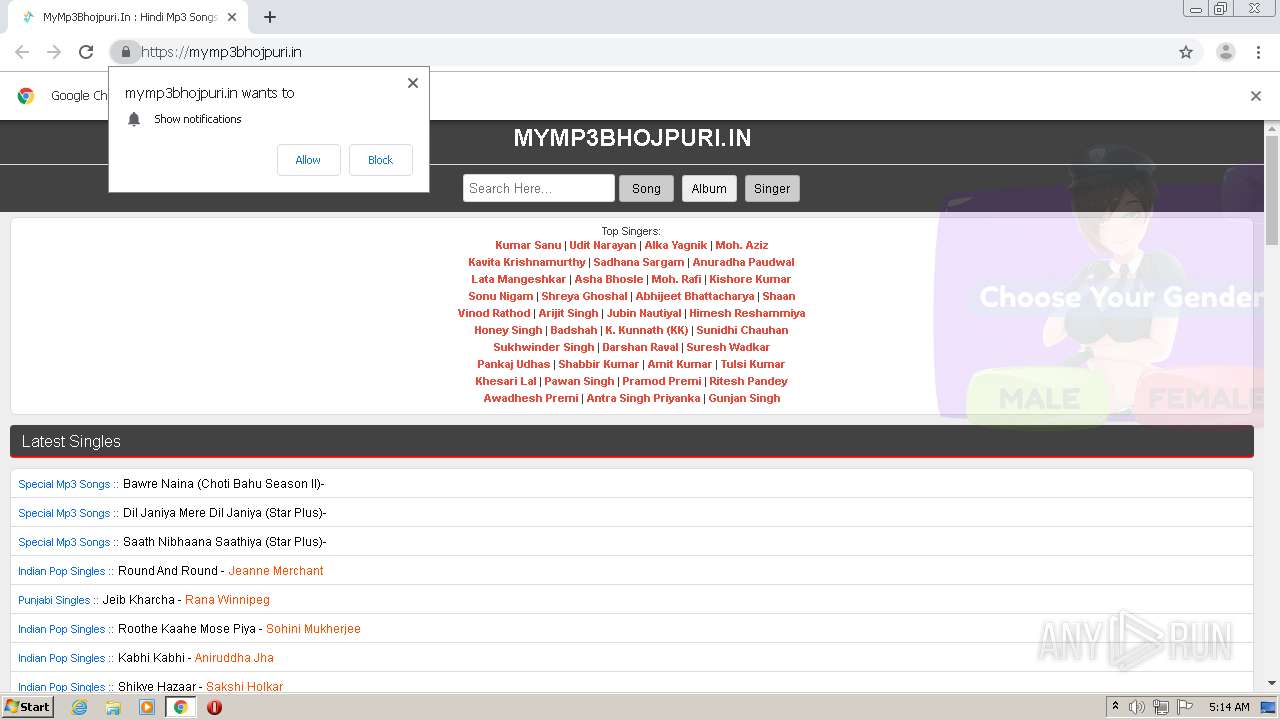Image resolution: width=1280 pixels, height=720 pixels.
Task: Open the red stop-sign taskbar icon
Action: click(214, 707)
